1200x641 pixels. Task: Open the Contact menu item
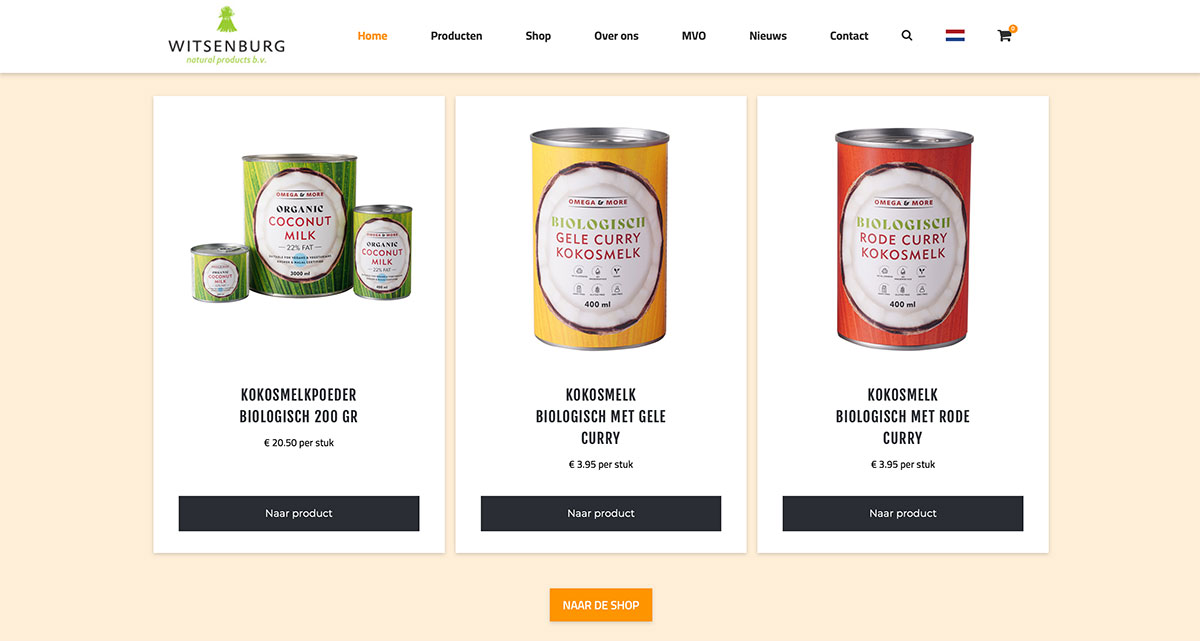coord(849,36)
